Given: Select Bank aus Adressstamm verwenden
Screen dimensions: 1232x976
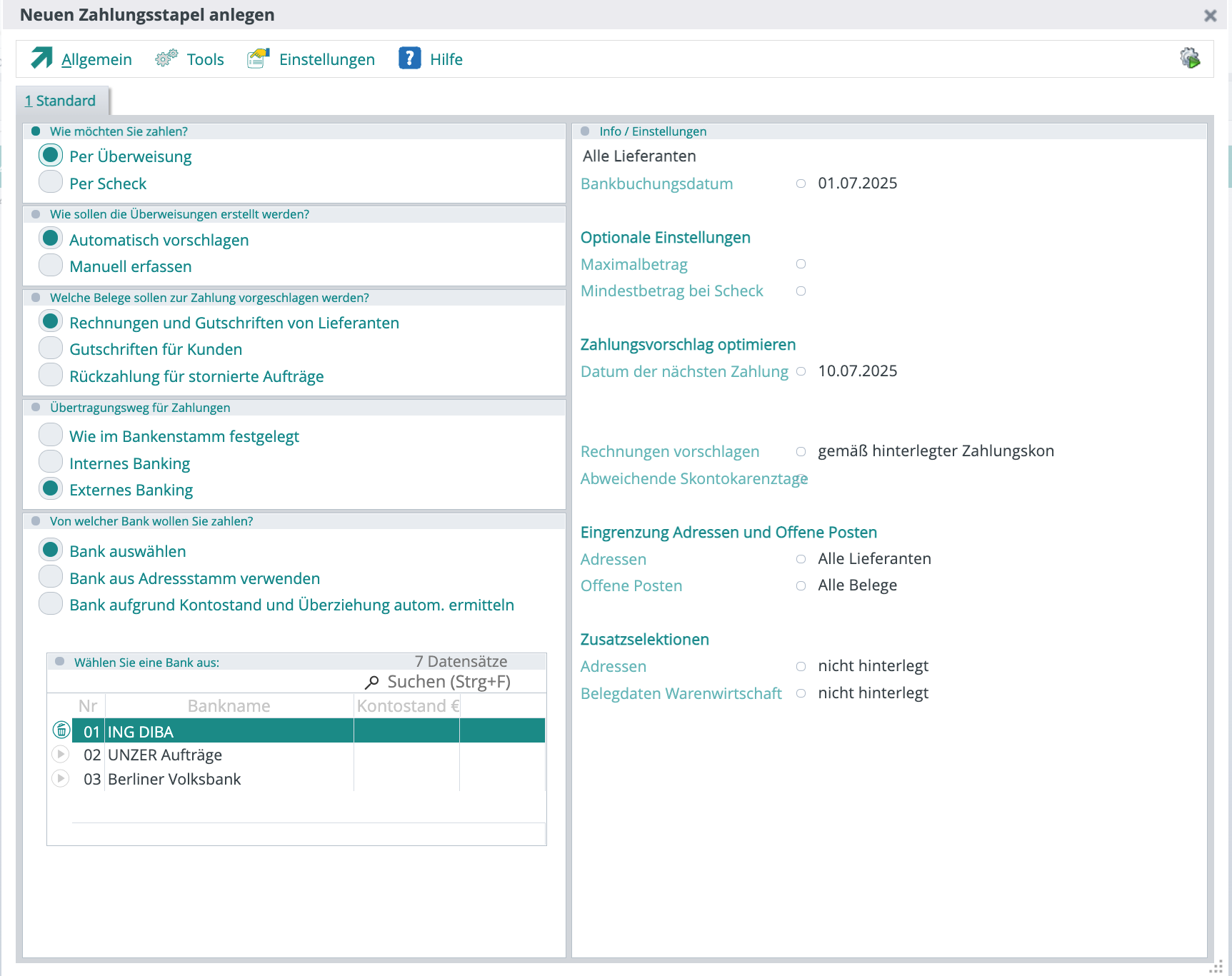Looking at the screenshot, I should click(x=51, y=576).
